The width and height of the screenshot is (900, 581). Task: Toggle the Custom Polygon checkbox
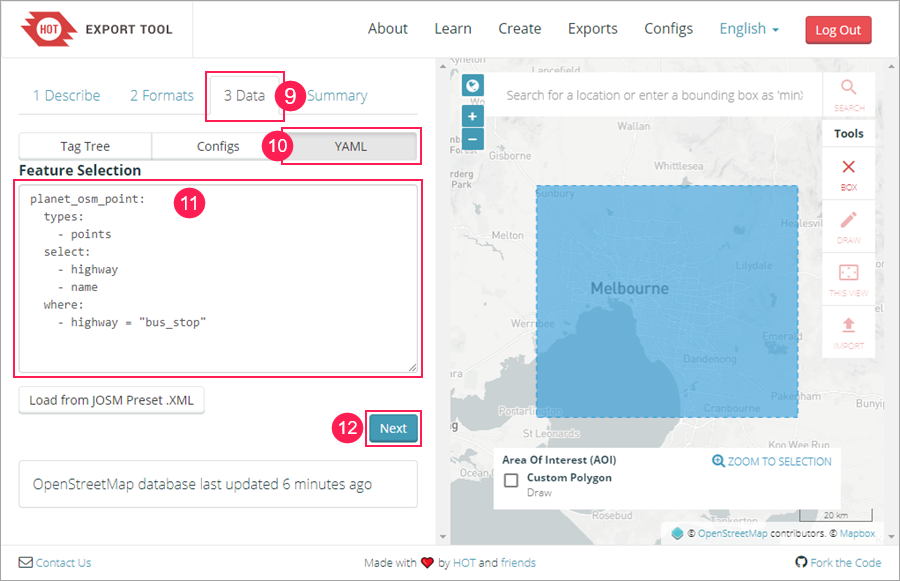tap(511, 480)
